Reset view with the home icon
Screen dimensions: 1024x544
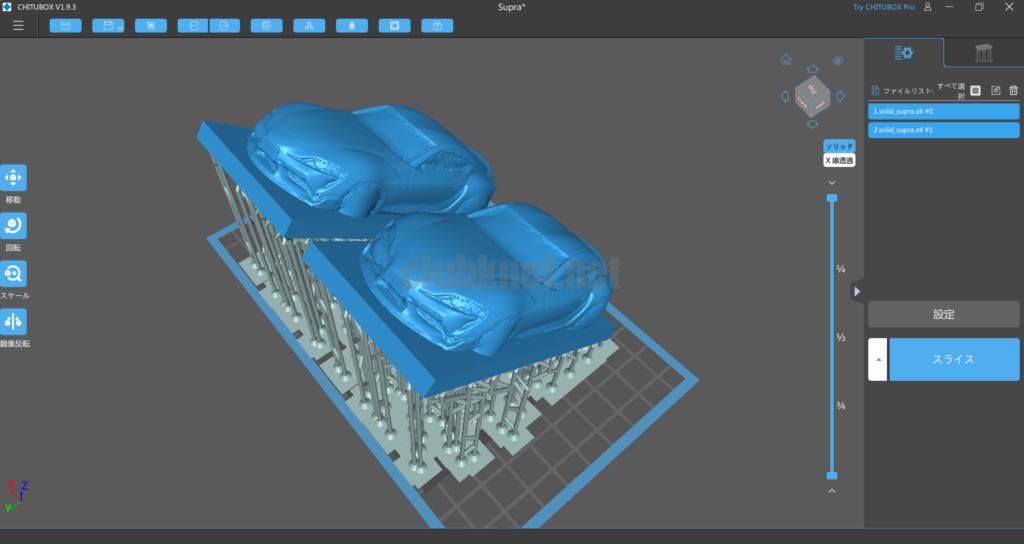pos(786,60)
